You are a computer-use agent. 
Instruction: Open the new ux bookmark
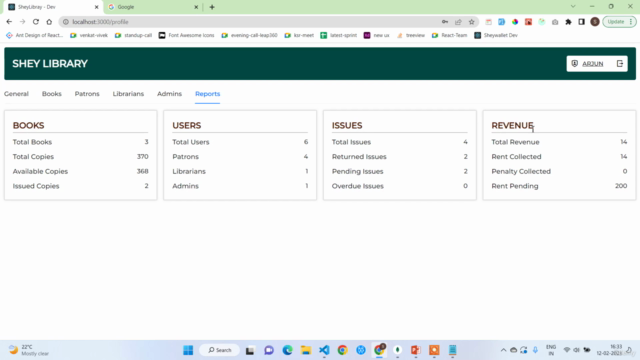click(377, 36)
